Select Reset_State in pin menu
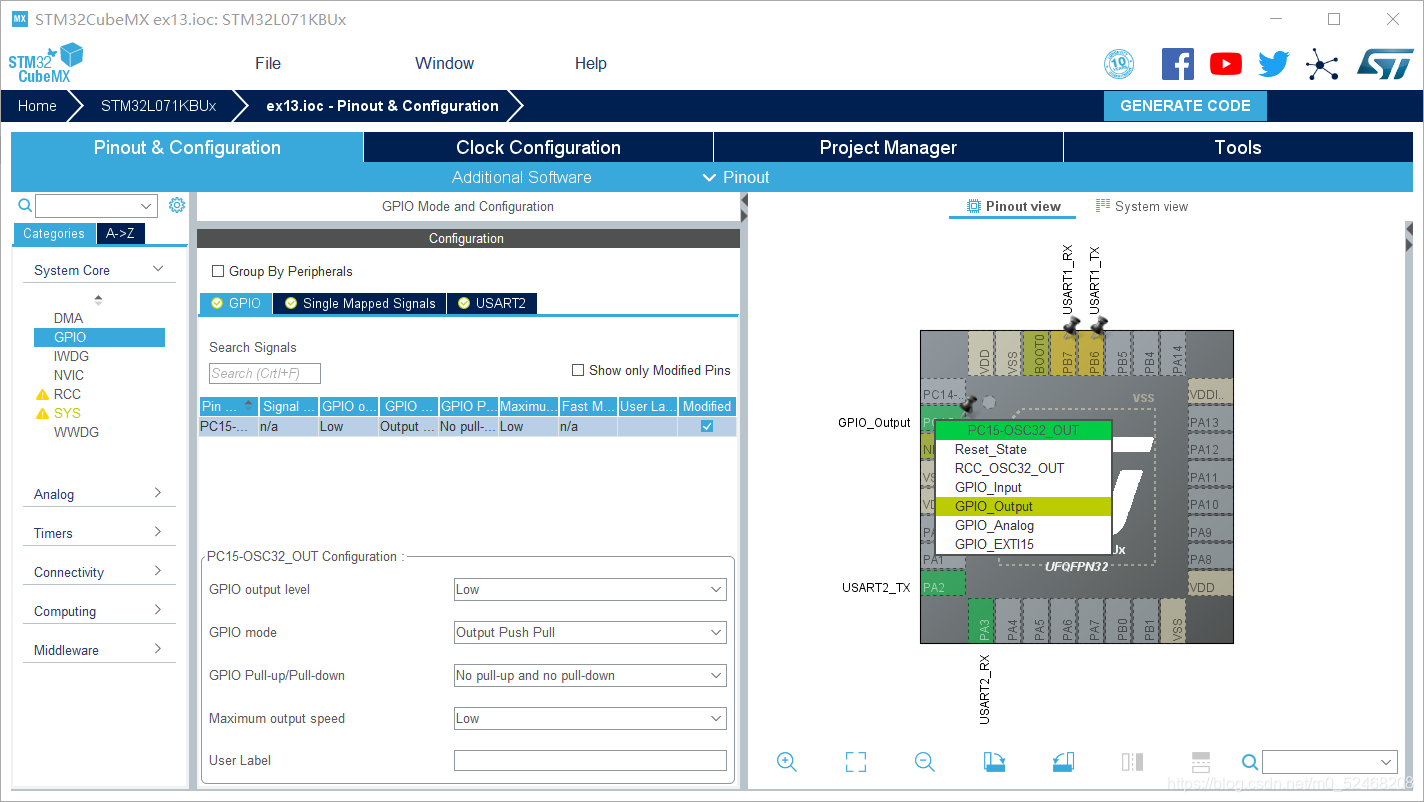 [x=1022, y=449]
